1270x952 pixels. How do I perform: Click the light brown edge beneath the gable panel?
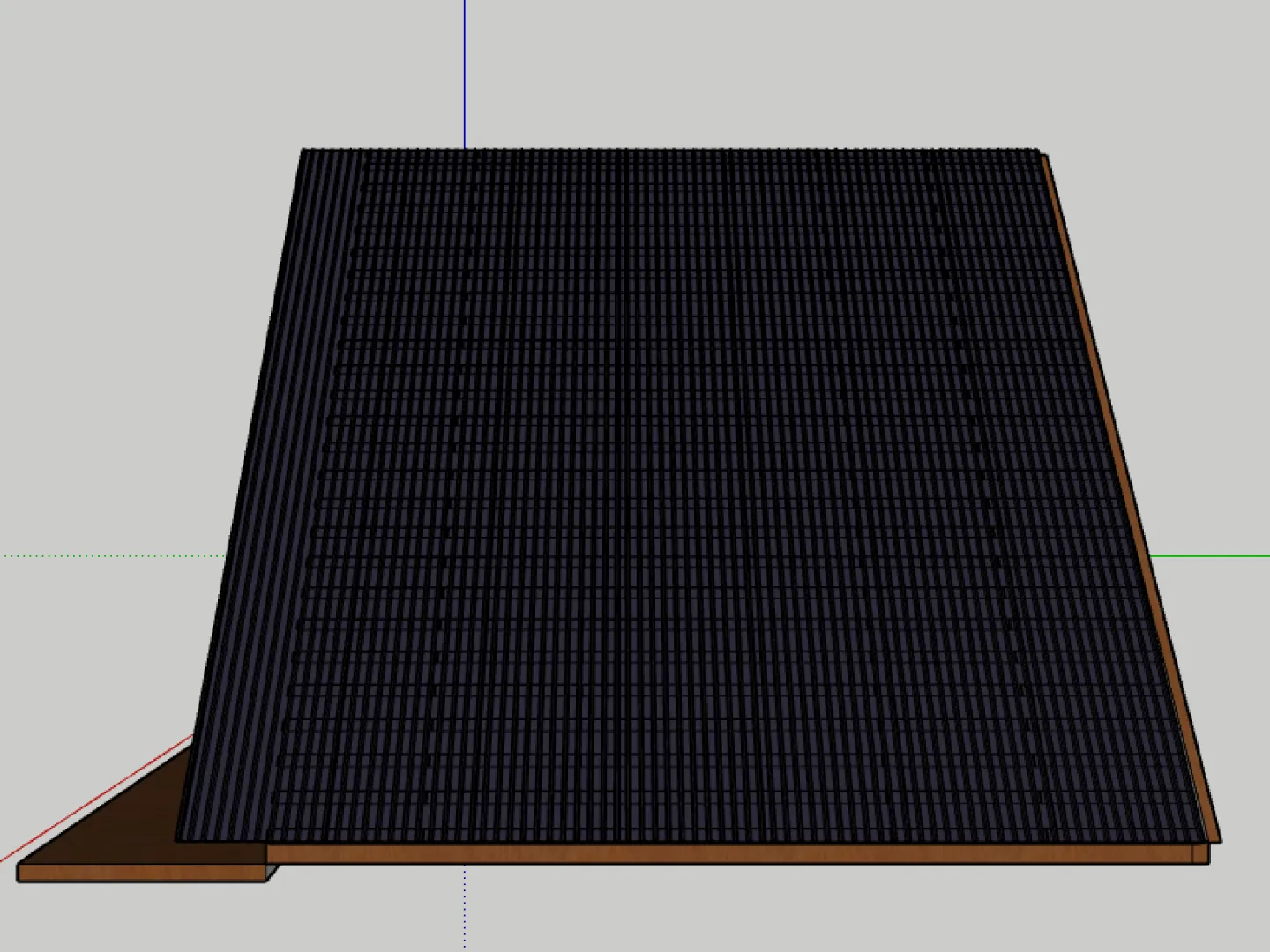141,874
